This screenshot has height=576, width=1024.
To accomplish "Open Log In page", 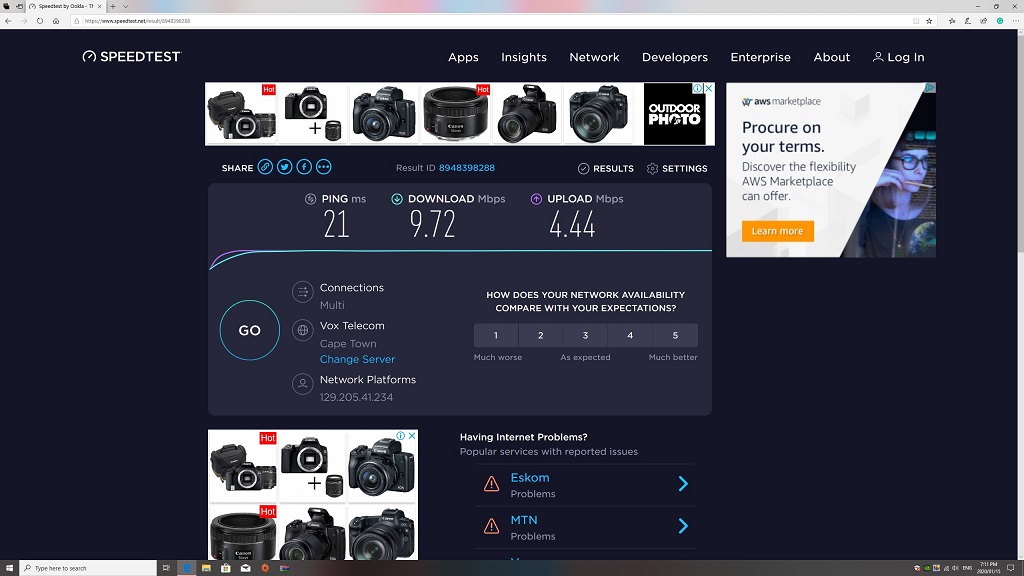I will point(899,57).
